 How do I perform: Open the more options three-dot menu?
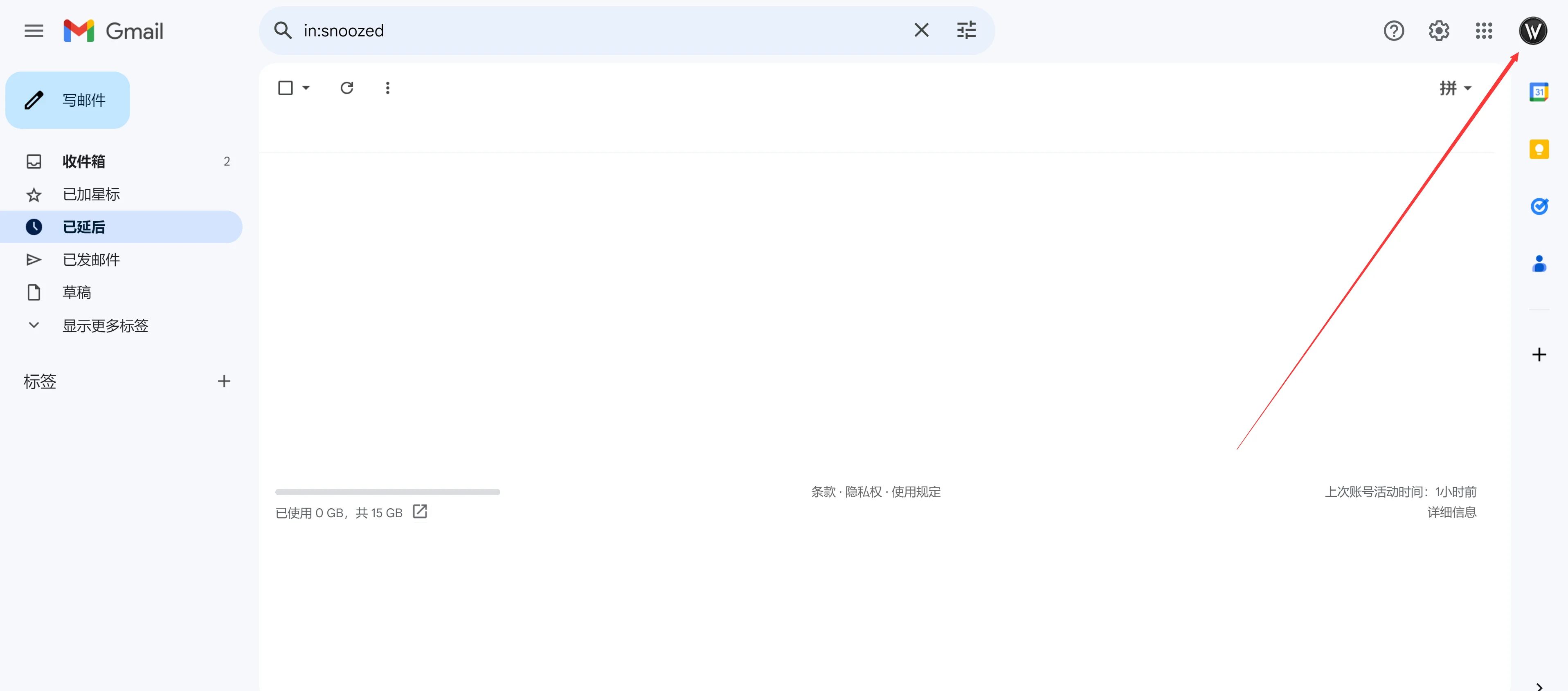pos(388,88)
